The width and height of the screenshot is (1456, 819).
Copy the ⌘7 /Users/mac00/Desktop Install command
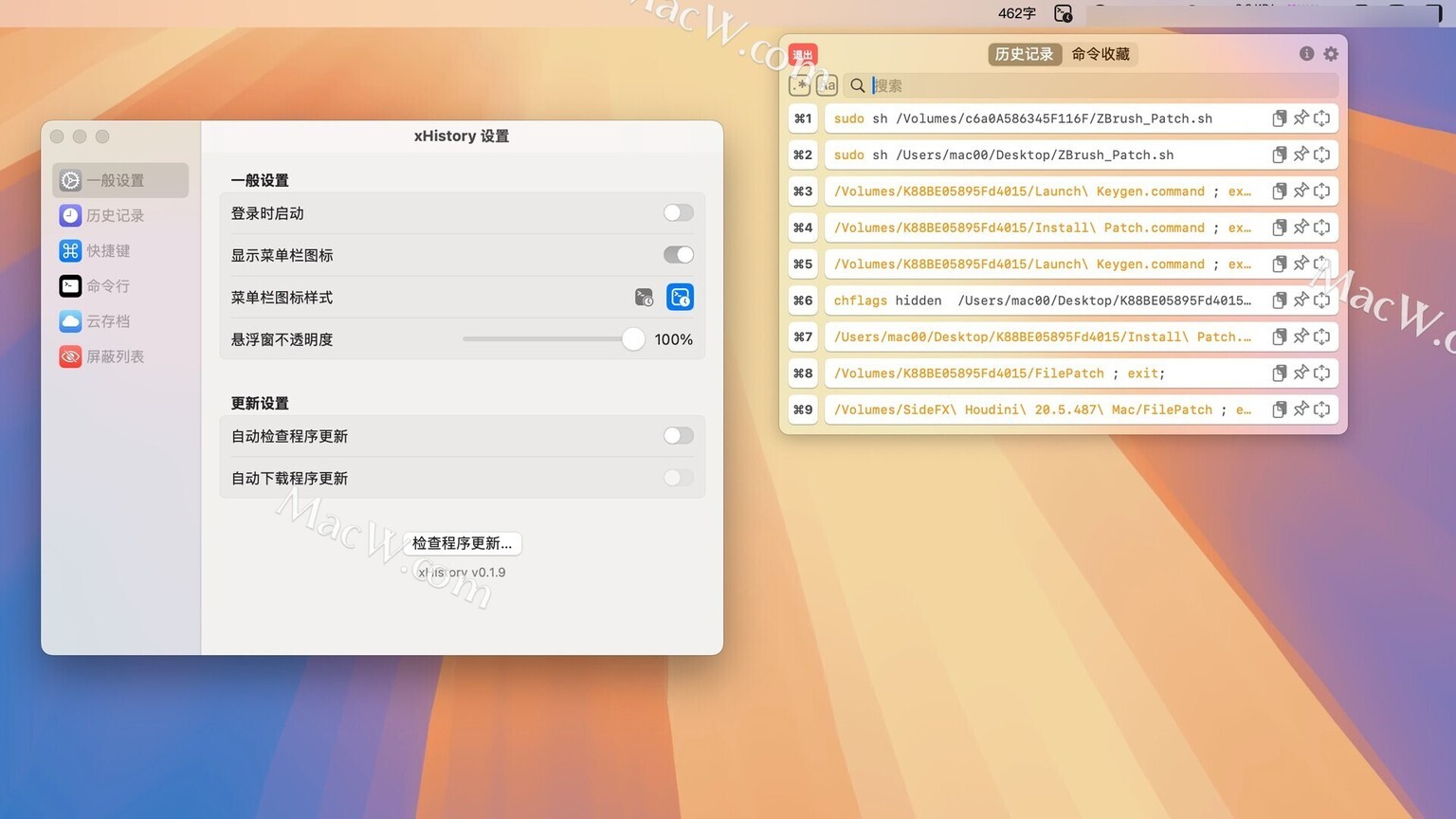1279,337
